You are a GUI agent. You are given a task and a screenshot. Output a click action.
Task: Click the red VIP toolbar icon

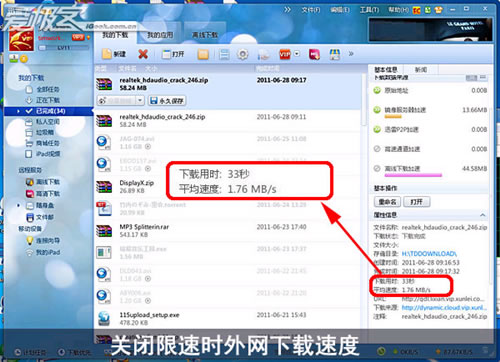(x=285, y=54)
